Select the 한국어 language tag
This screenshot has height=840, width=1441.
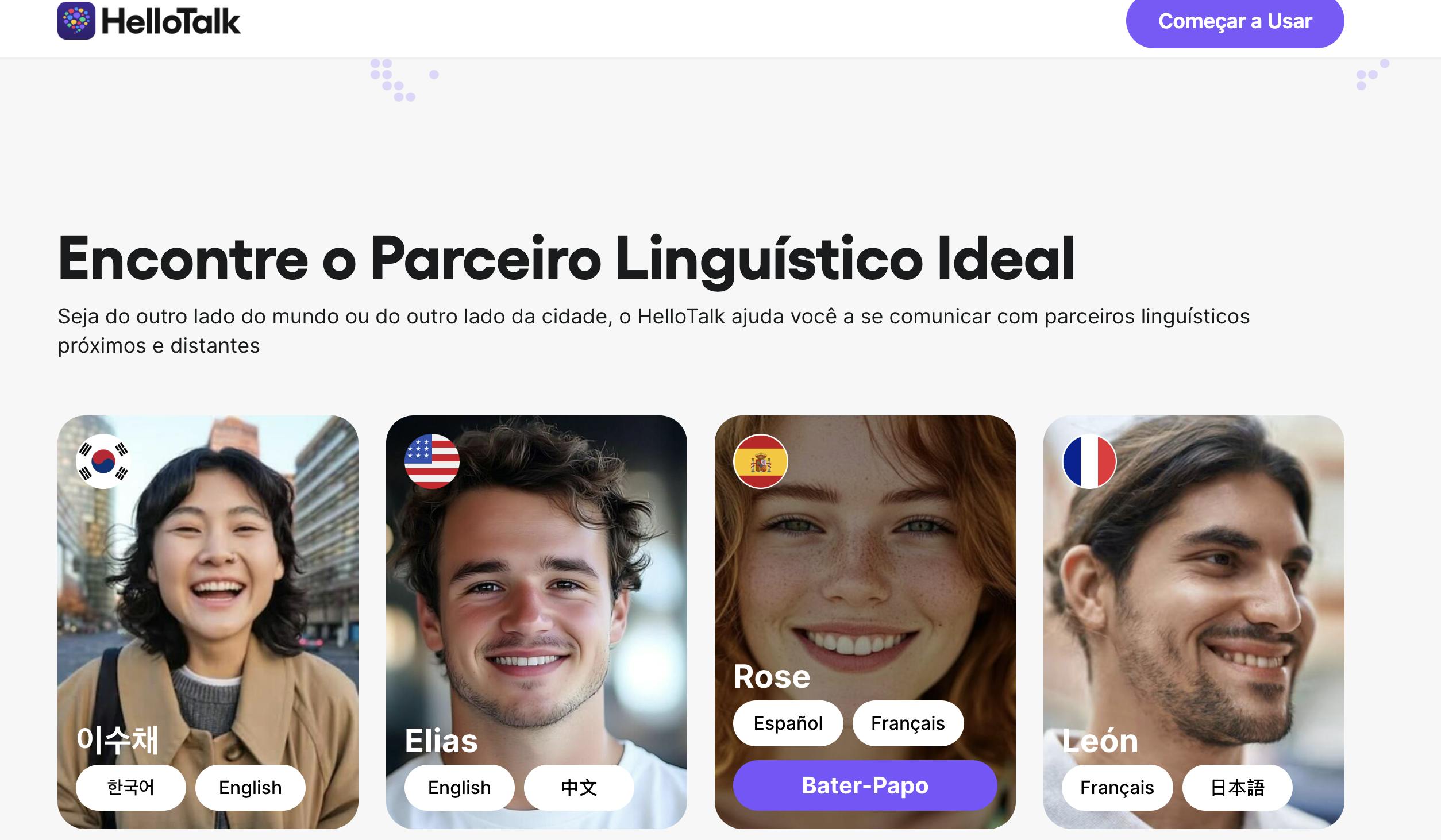pos(131,788)
